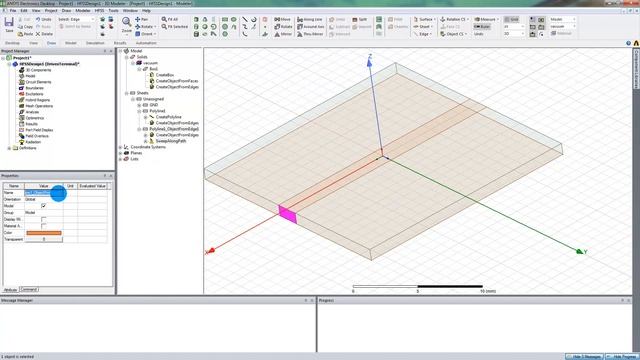
Task: Select CreateBox in the model tree
Action: [164, 75]
